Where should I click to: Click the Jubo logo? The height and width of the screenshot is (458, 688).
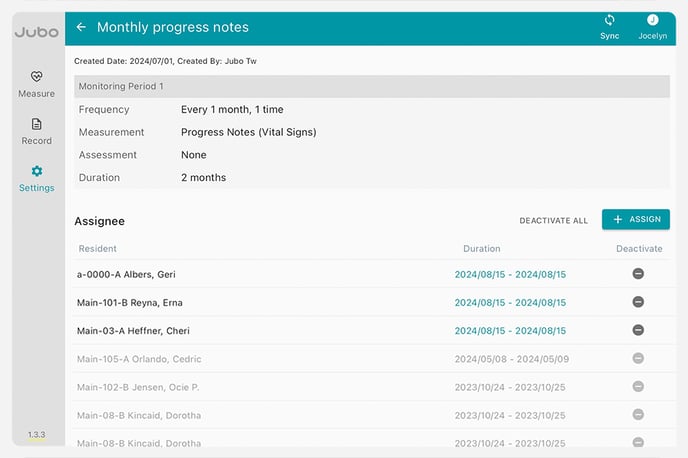click(36, 32)
